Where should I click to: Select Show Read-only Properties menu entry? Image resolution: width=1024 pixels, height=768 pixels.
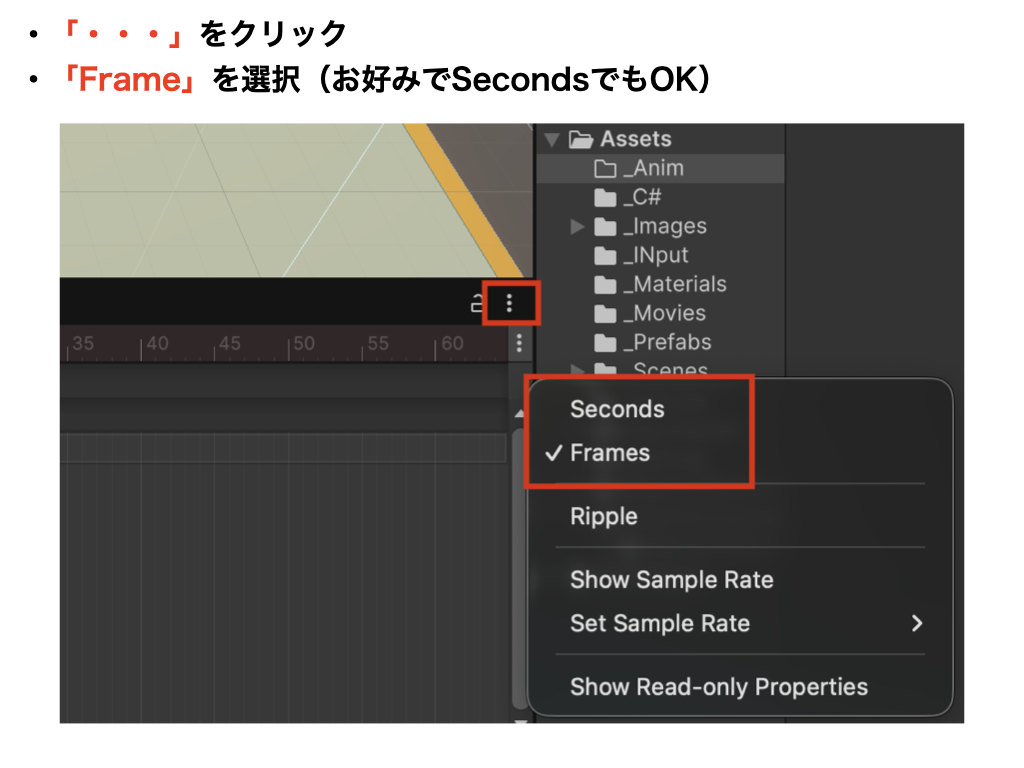719,687
